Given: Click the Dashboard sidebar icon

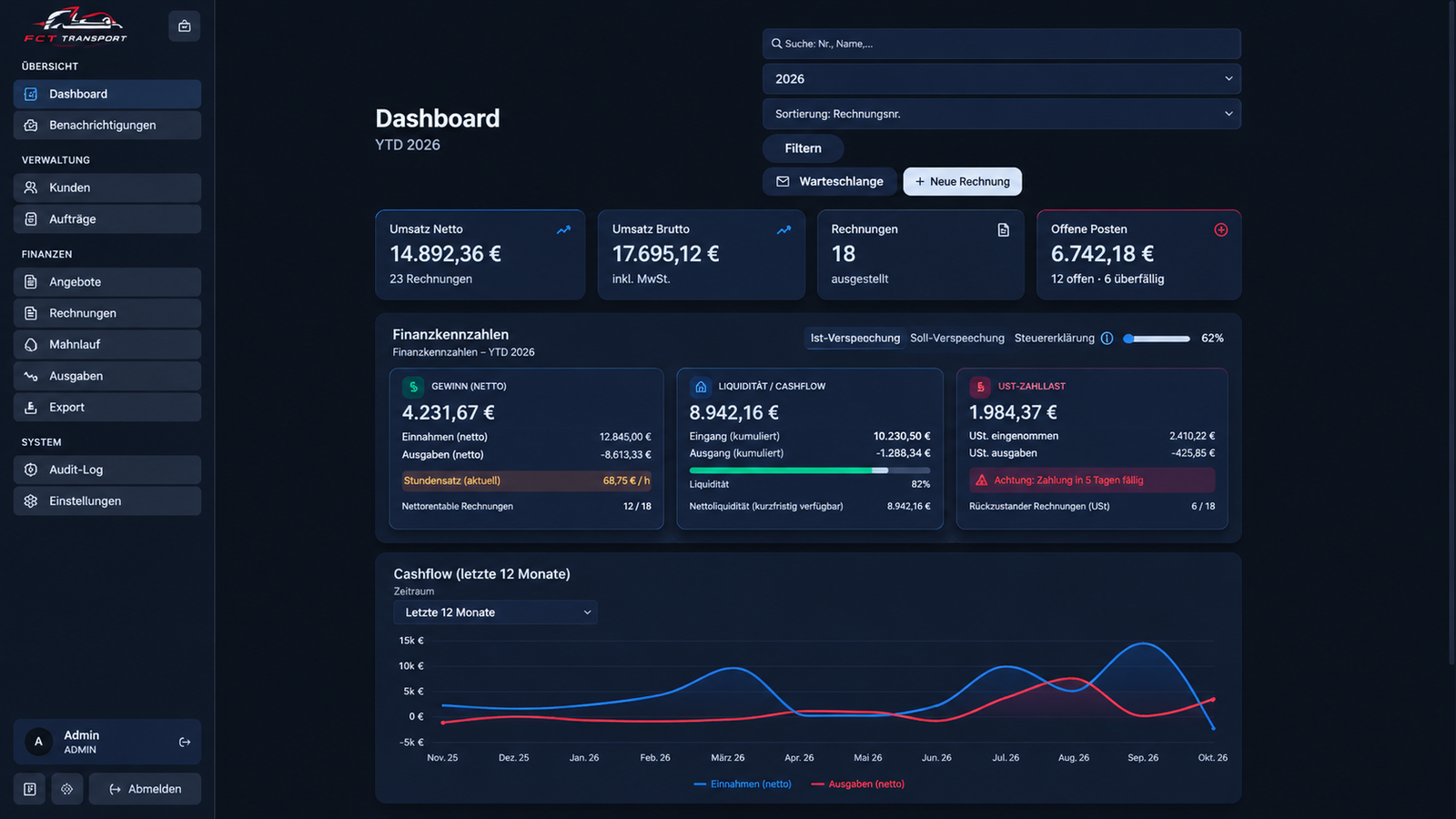Looking at the screenshot, I should 31,94.
